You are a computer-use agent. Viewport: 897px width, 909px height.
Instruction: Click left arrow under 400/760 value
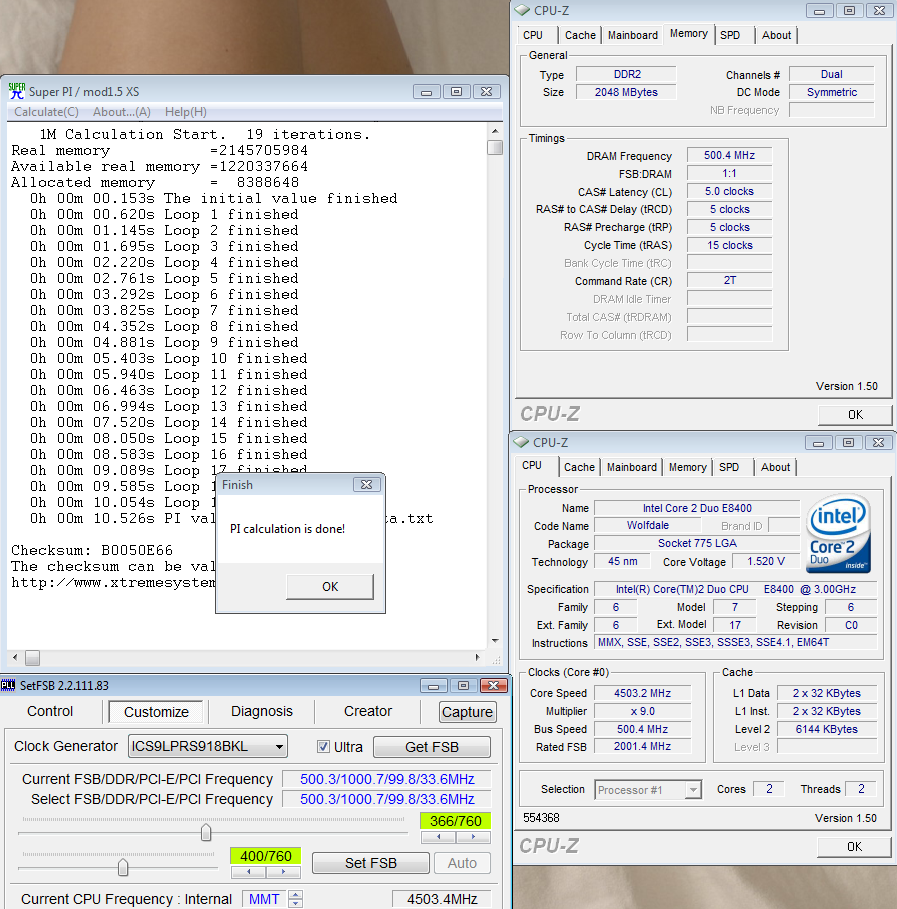(248, 872)
